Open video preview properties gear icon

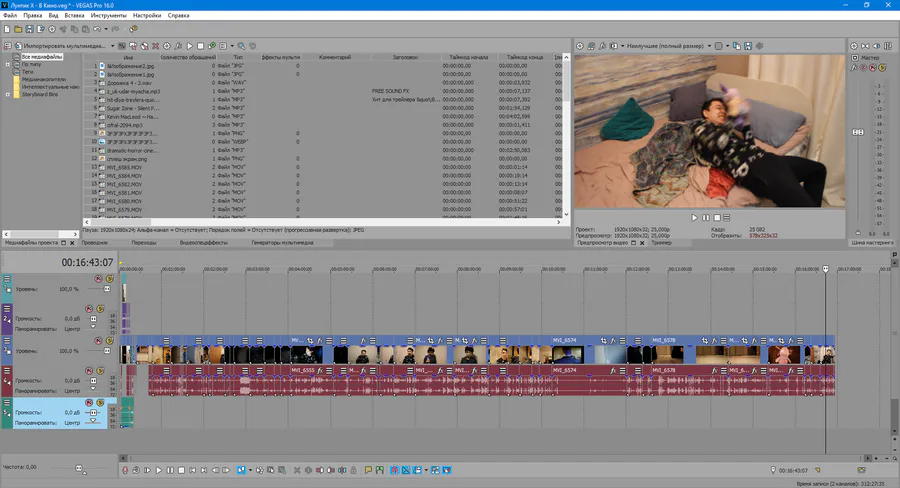[x=580, y=46]
